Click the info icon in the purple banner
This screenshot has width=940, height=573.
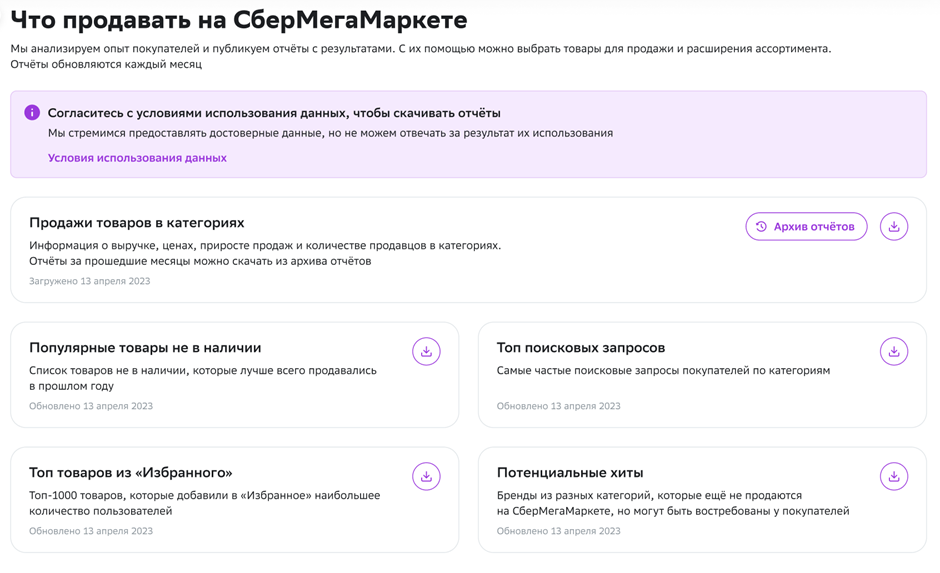(x=32, y=113)
